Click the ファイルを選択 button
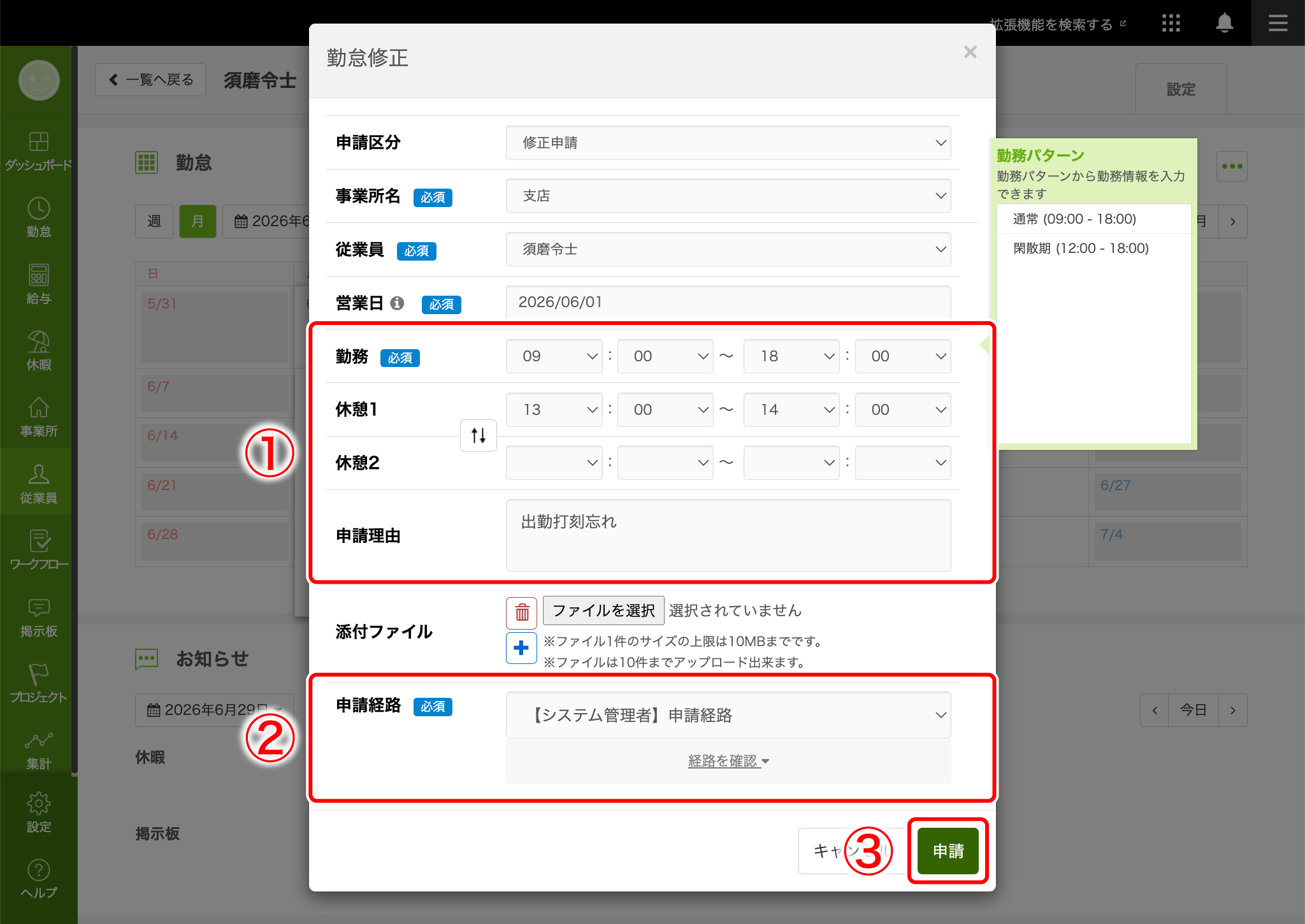This screenshot has width=1305, height=924. [x=603, y=610]
